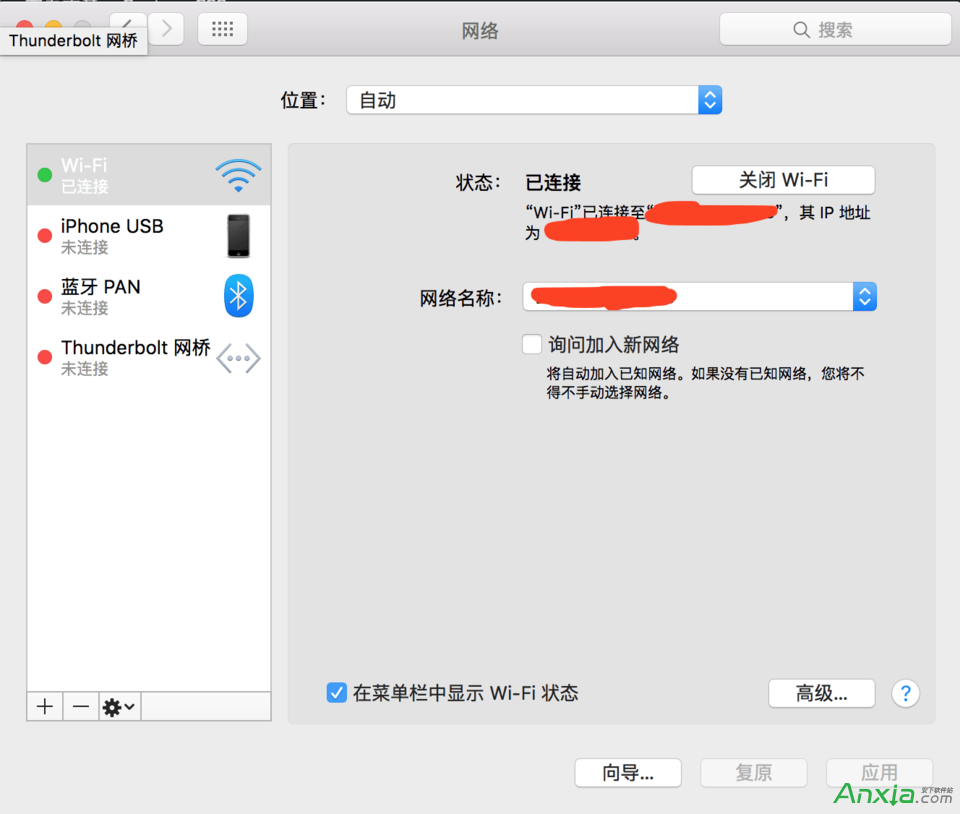Click the search field 搜索
The width and height of the screenshot is (960, 814).
tap(835, 29)
